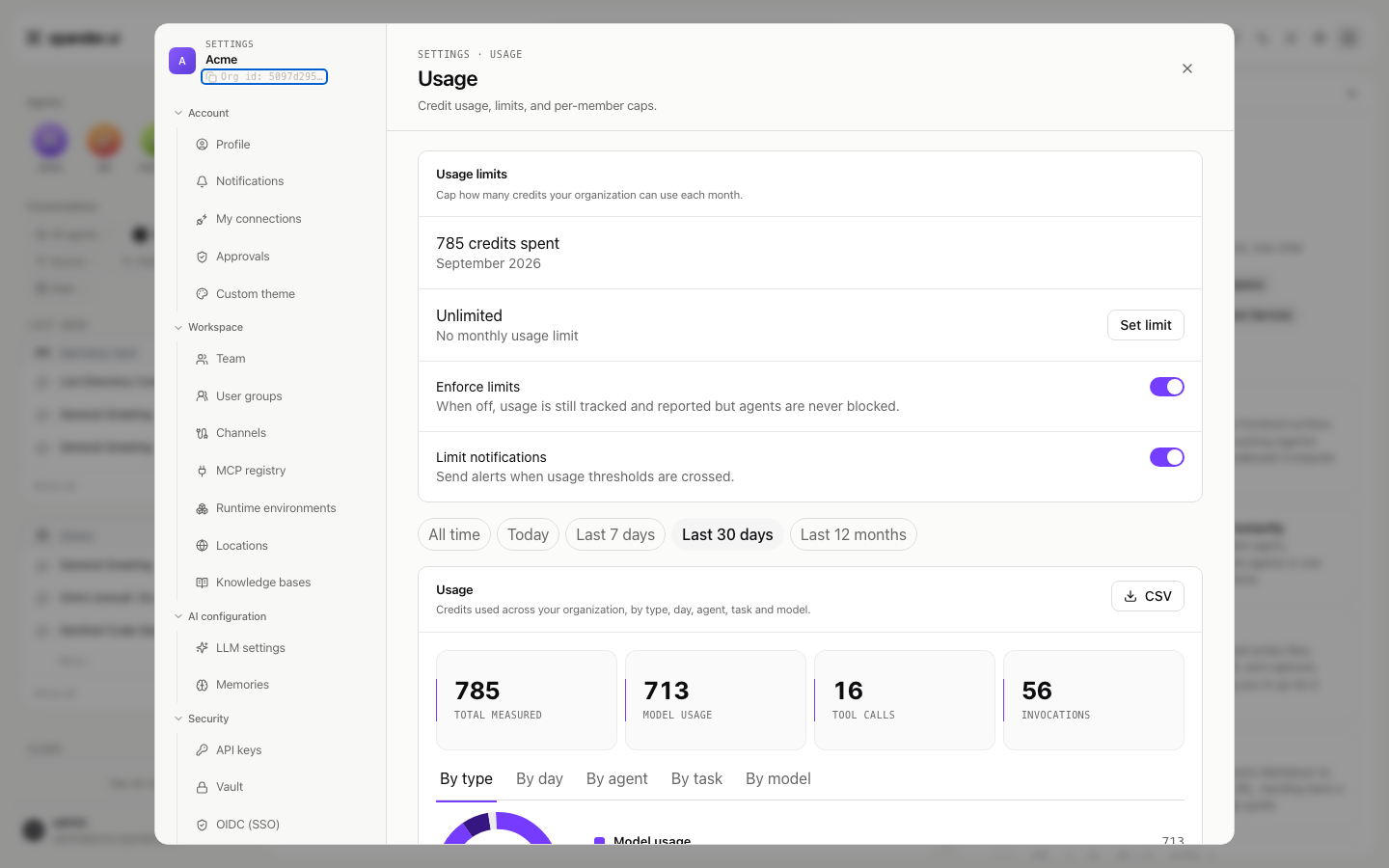1389x868 pixels.
Task: Switch to By model tab
Action: (778, 779)
